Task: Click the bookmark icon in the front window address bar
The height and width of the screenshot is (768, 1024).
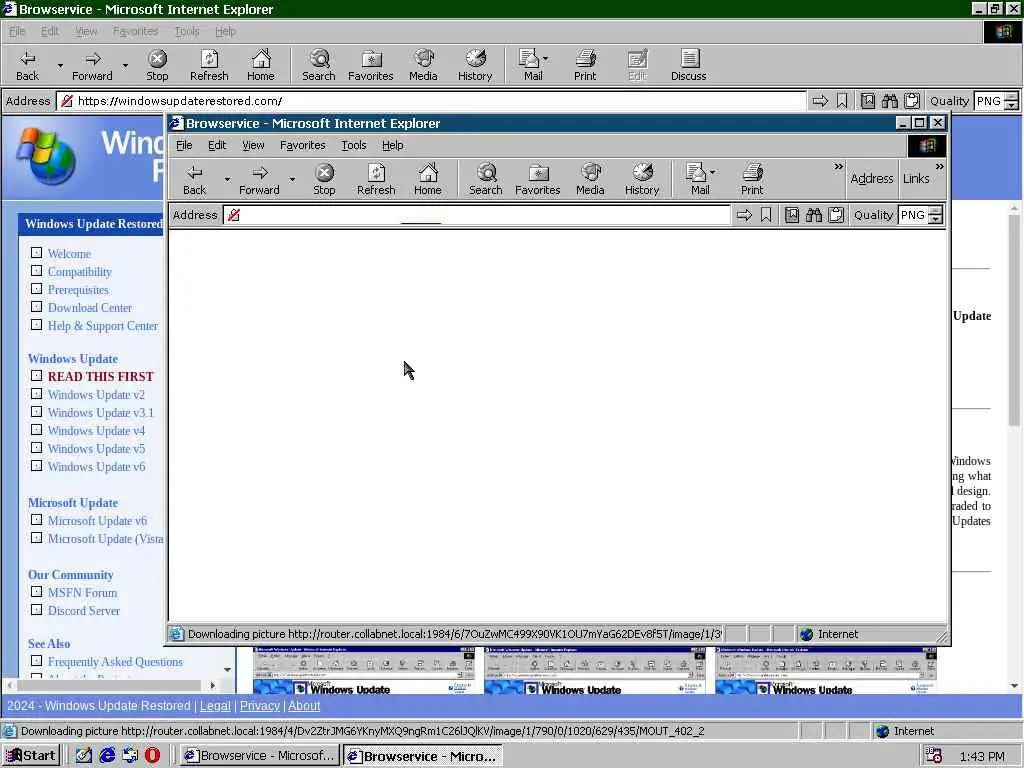Action: [x=766, y=215]
